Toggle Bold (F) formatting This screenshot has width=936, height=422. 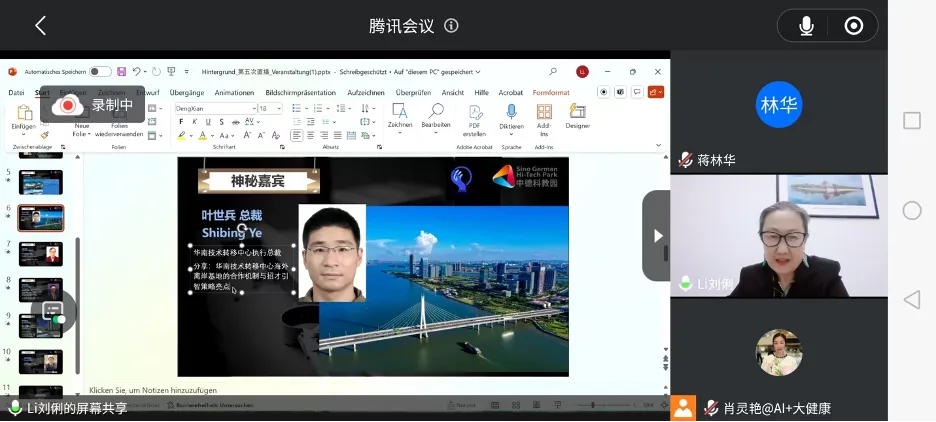pos(181,122)
